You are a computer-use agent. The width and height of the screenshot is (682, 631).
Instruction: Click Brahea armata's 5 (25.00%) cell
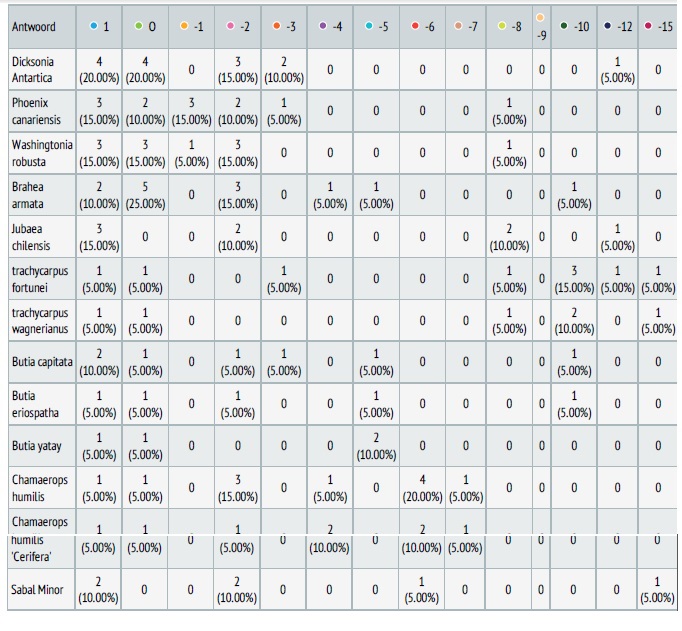point(146,195)
